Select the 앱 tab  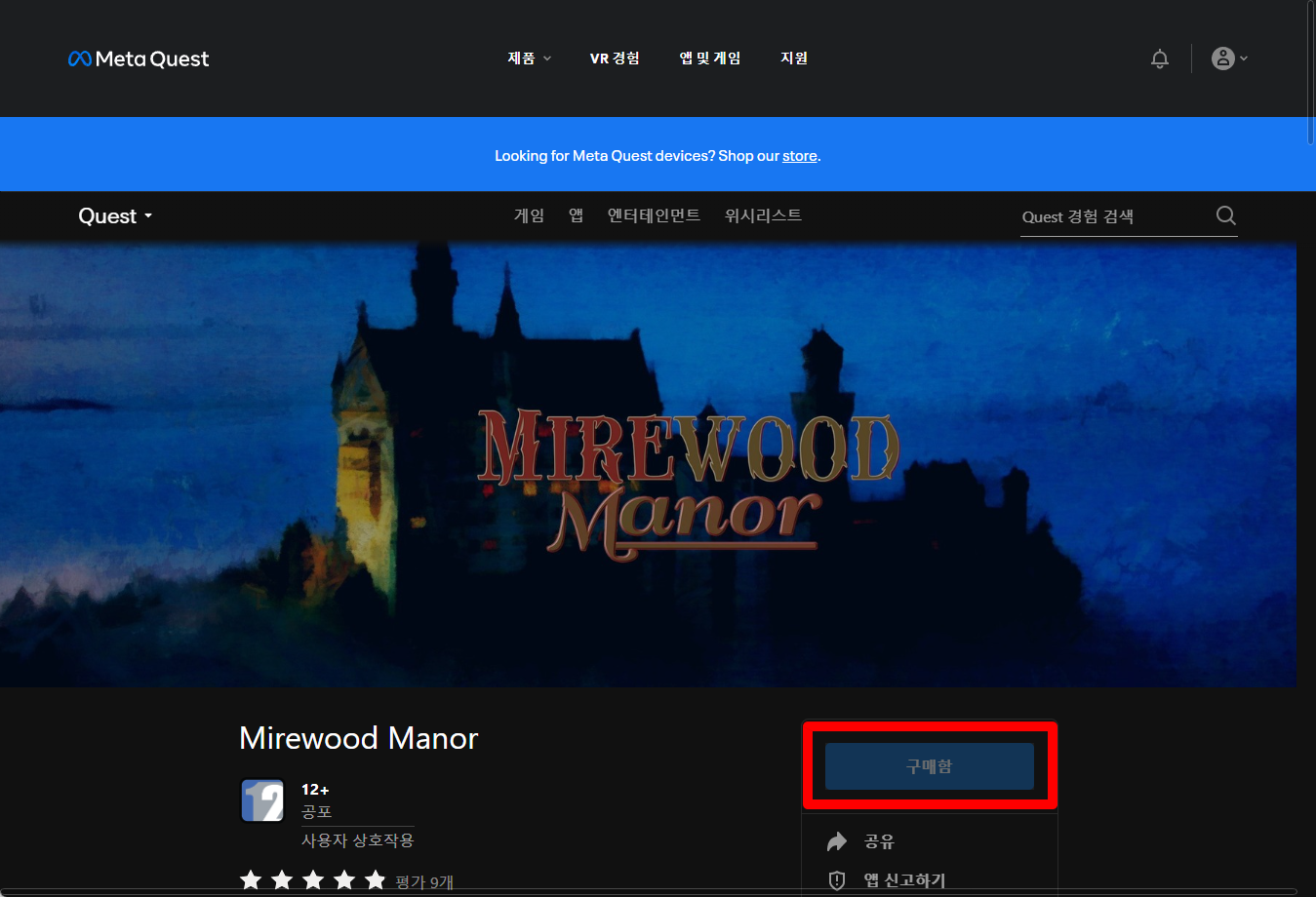coord(577,215)
